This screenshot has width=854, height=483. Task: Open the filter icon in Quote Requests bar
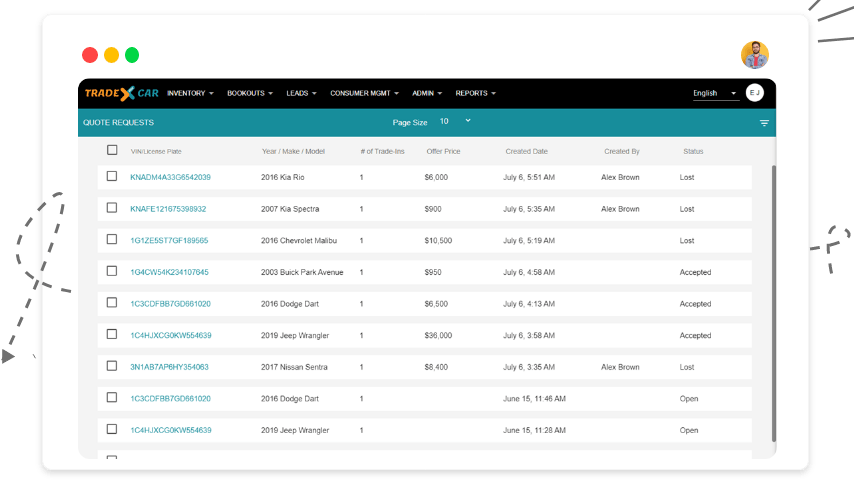click(764, 123)
